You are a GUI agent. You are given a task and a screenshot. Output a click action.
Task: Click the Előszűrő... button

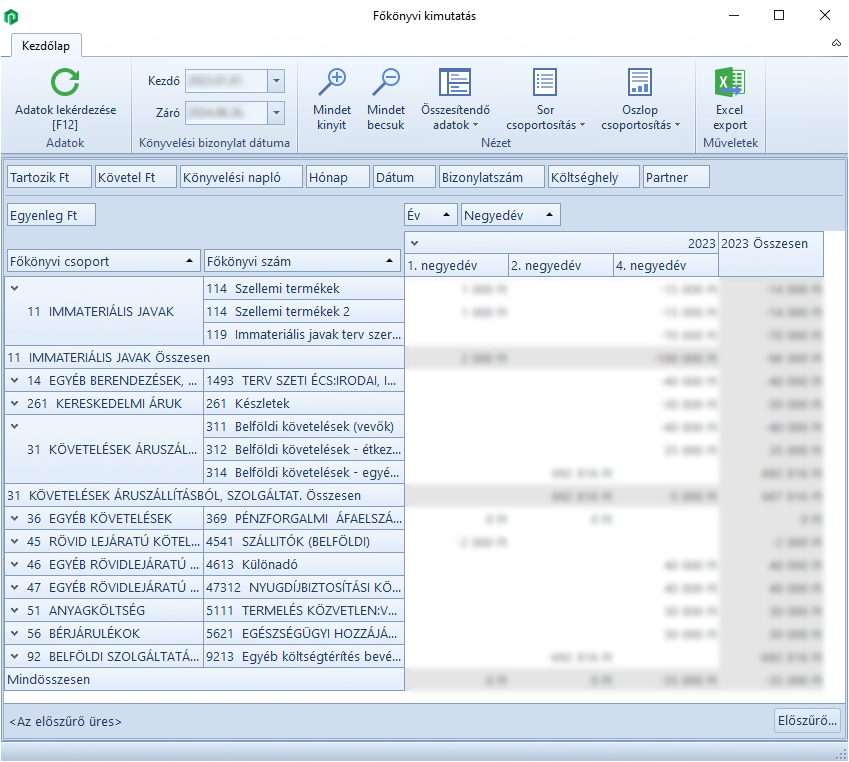[x=807, y=720]
